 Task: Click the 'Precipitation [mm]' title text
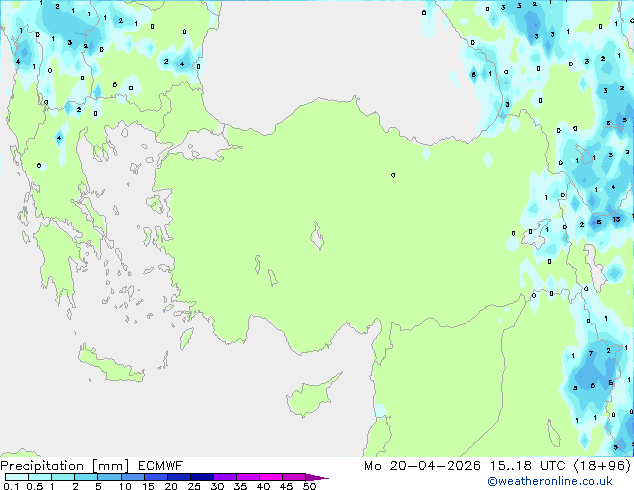tap(65, 466)
